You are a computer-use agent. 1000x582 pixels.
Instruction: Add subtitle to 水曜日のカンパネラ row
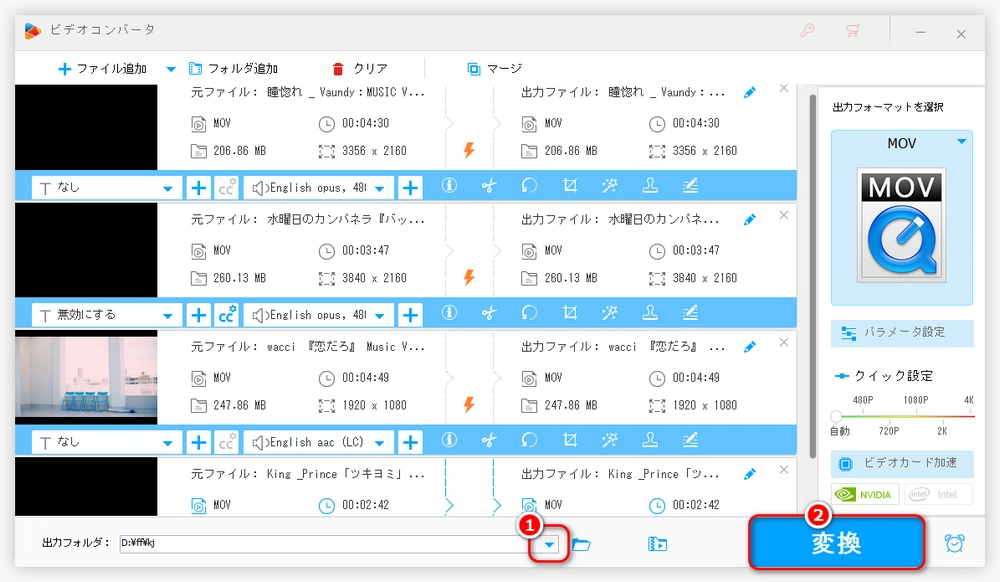tap(199, 315)
